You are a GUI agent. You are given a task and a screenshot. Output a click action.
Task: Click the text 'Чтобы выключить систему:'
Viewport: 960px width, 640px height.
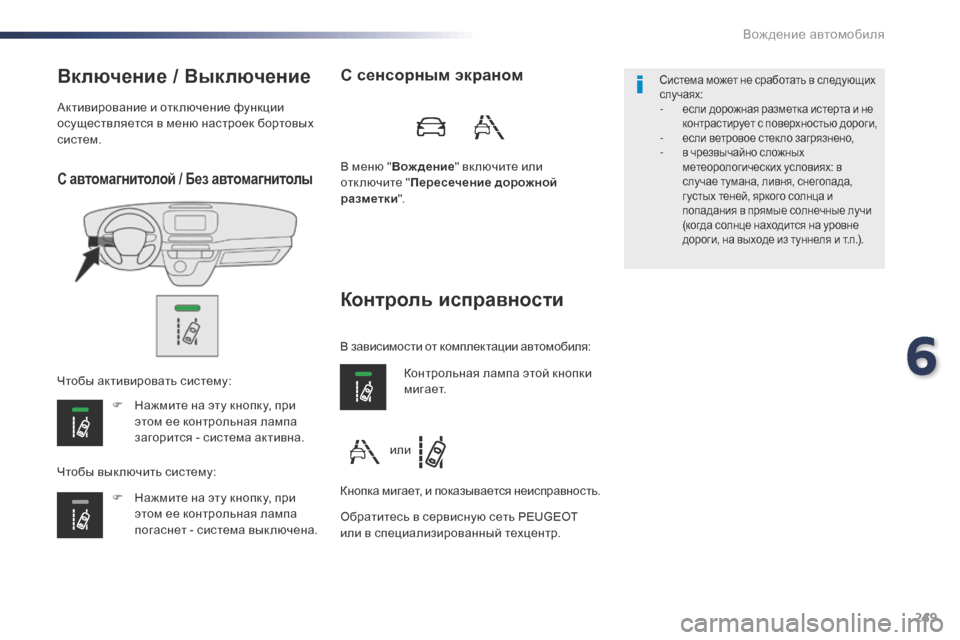pos(137,472)
